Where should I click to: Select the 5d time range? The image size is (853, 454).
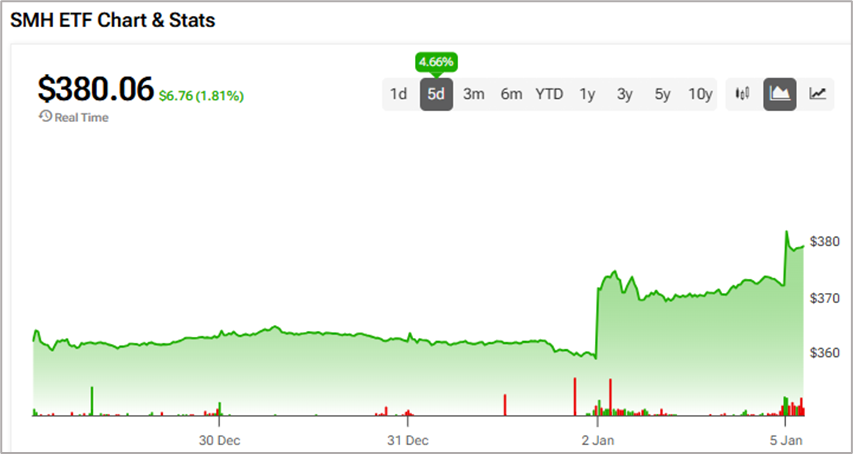click(x=436, y=94)
